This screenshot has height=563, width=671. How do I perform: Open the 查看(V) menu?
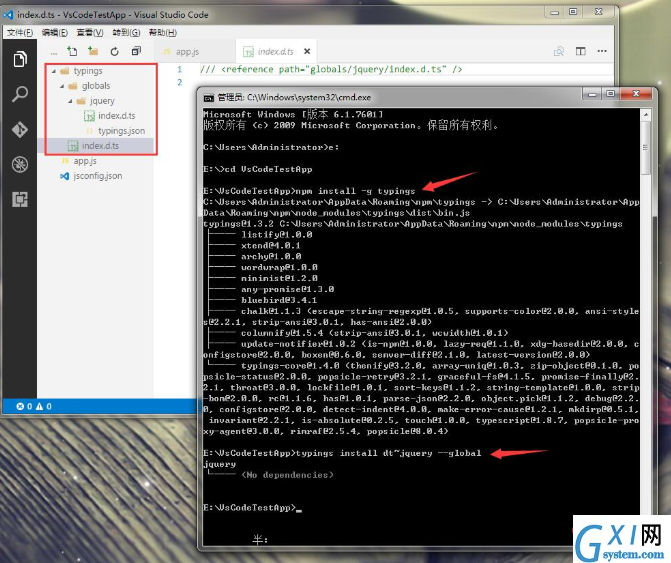[x=90, y=33]
